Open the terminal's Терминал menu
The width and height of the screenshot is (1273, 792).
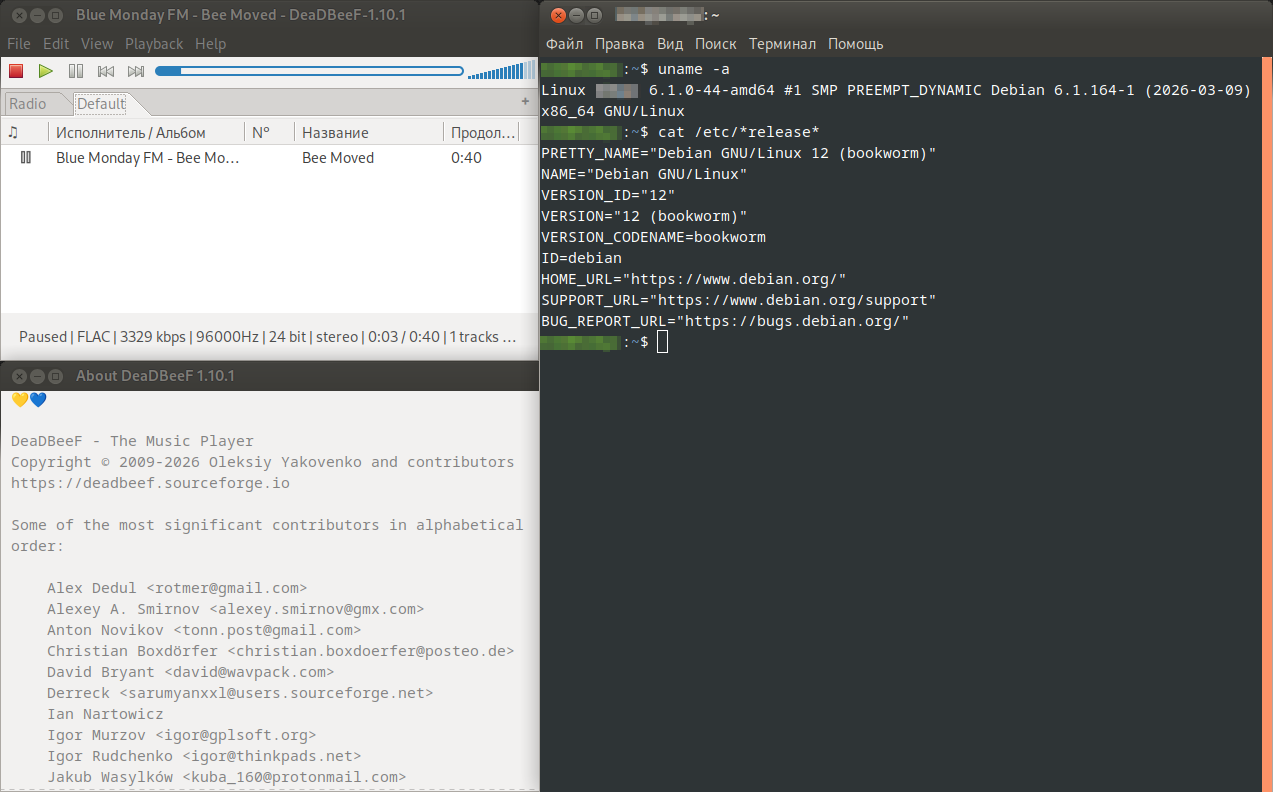(x=782, y=44)
